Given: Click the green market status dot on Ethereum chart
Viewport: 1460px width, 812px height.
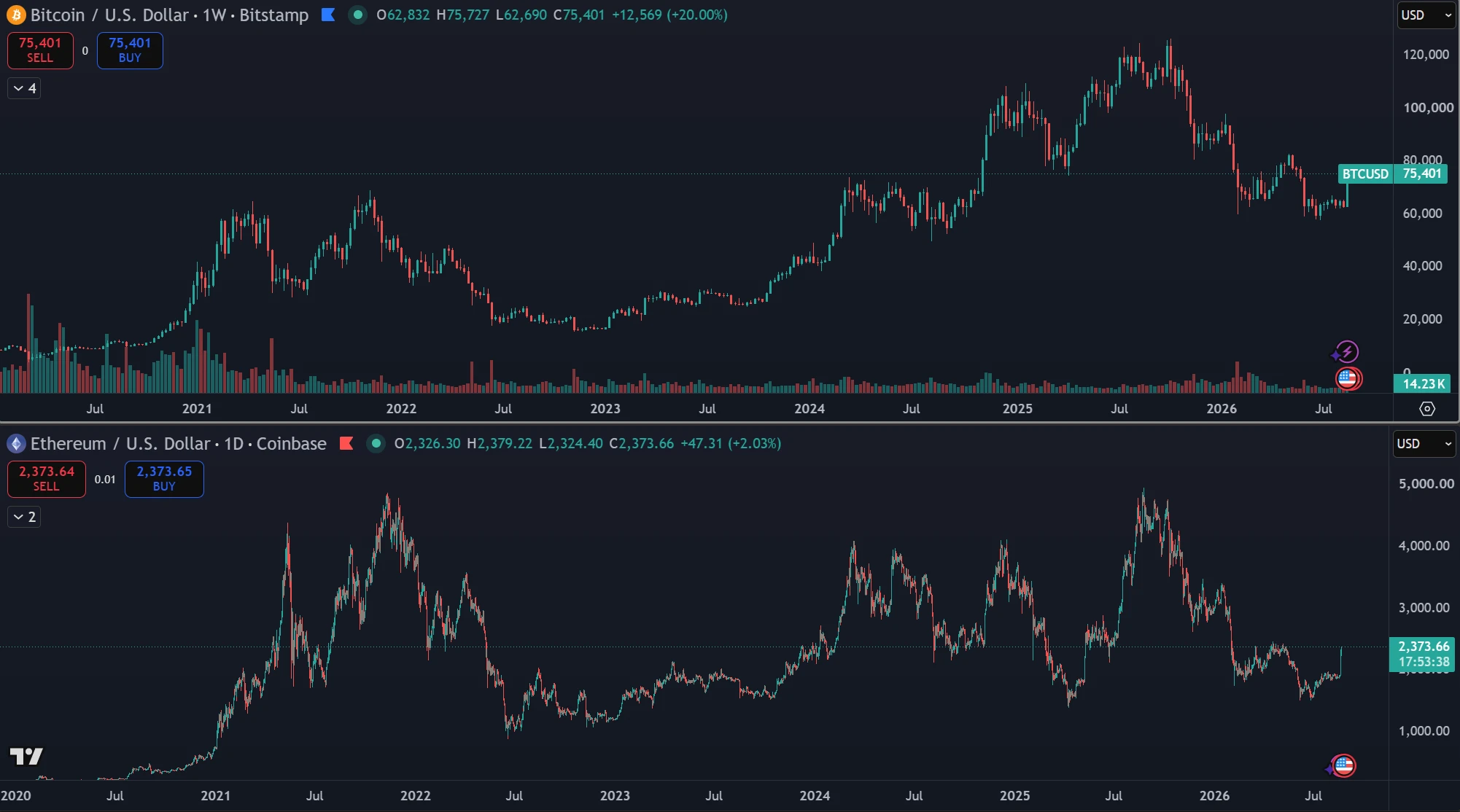Looking at the screenshot, I should point(376,443).
